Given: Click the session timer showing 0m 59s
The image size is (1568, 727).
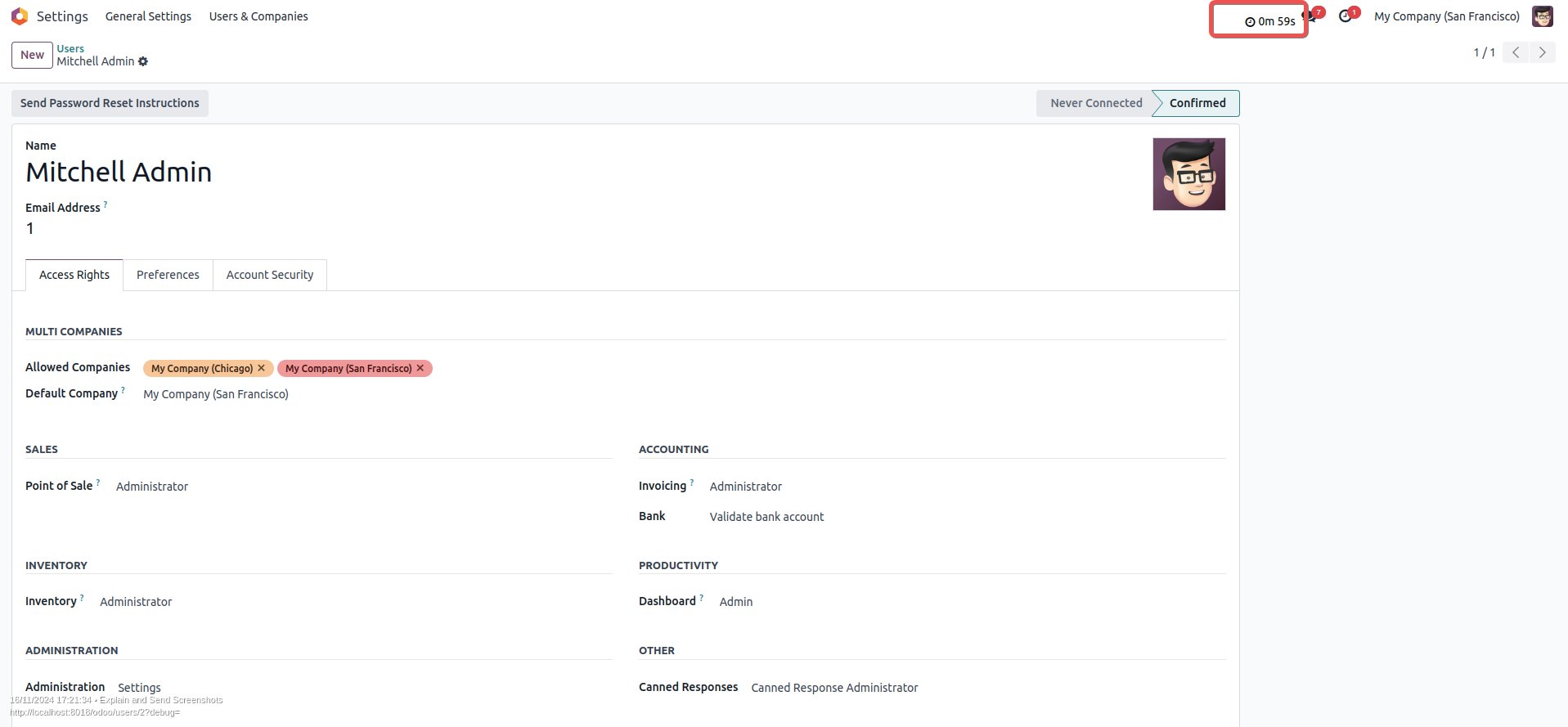Looking at the screenshot, I should [x=1270, y=21].
